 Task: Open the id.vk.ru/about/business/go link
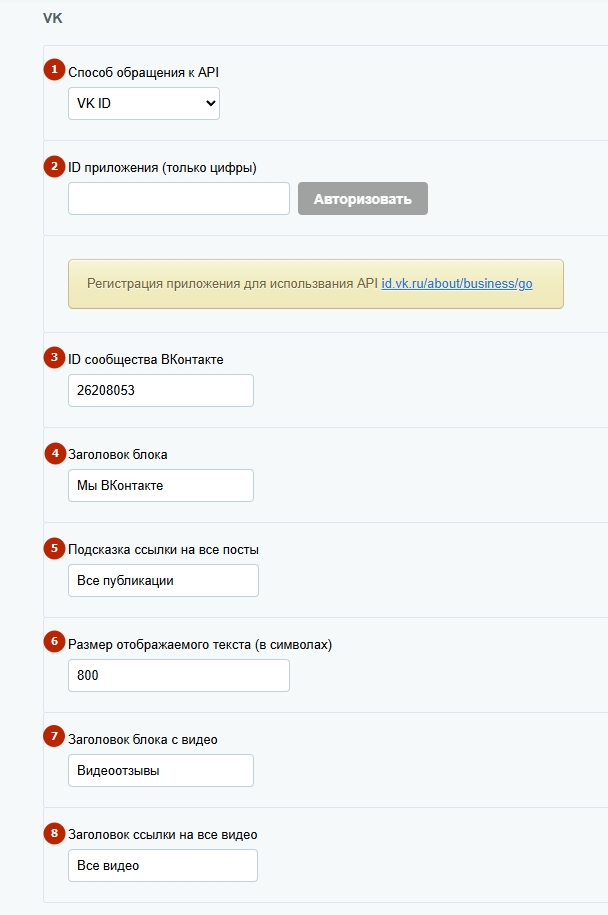[x=457, y=284]
